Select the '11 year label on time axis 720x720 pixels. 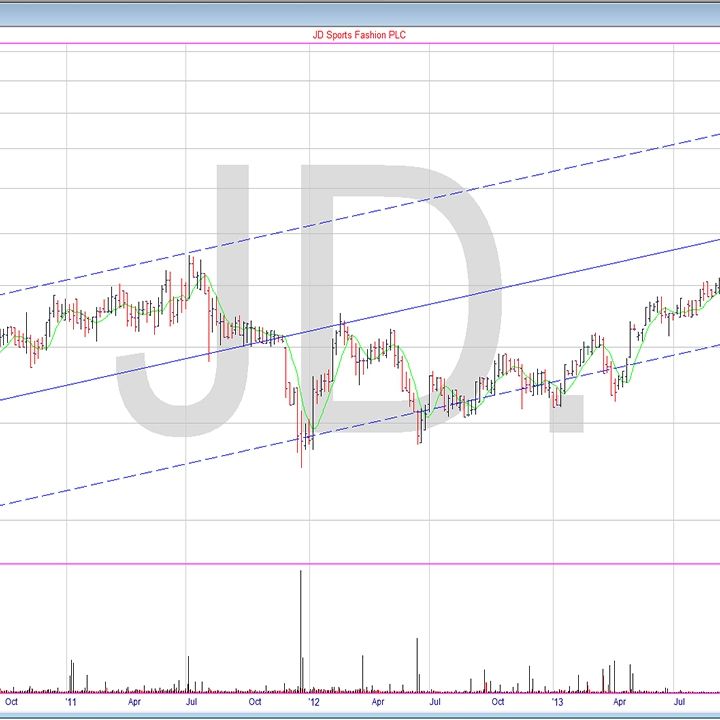71,703
